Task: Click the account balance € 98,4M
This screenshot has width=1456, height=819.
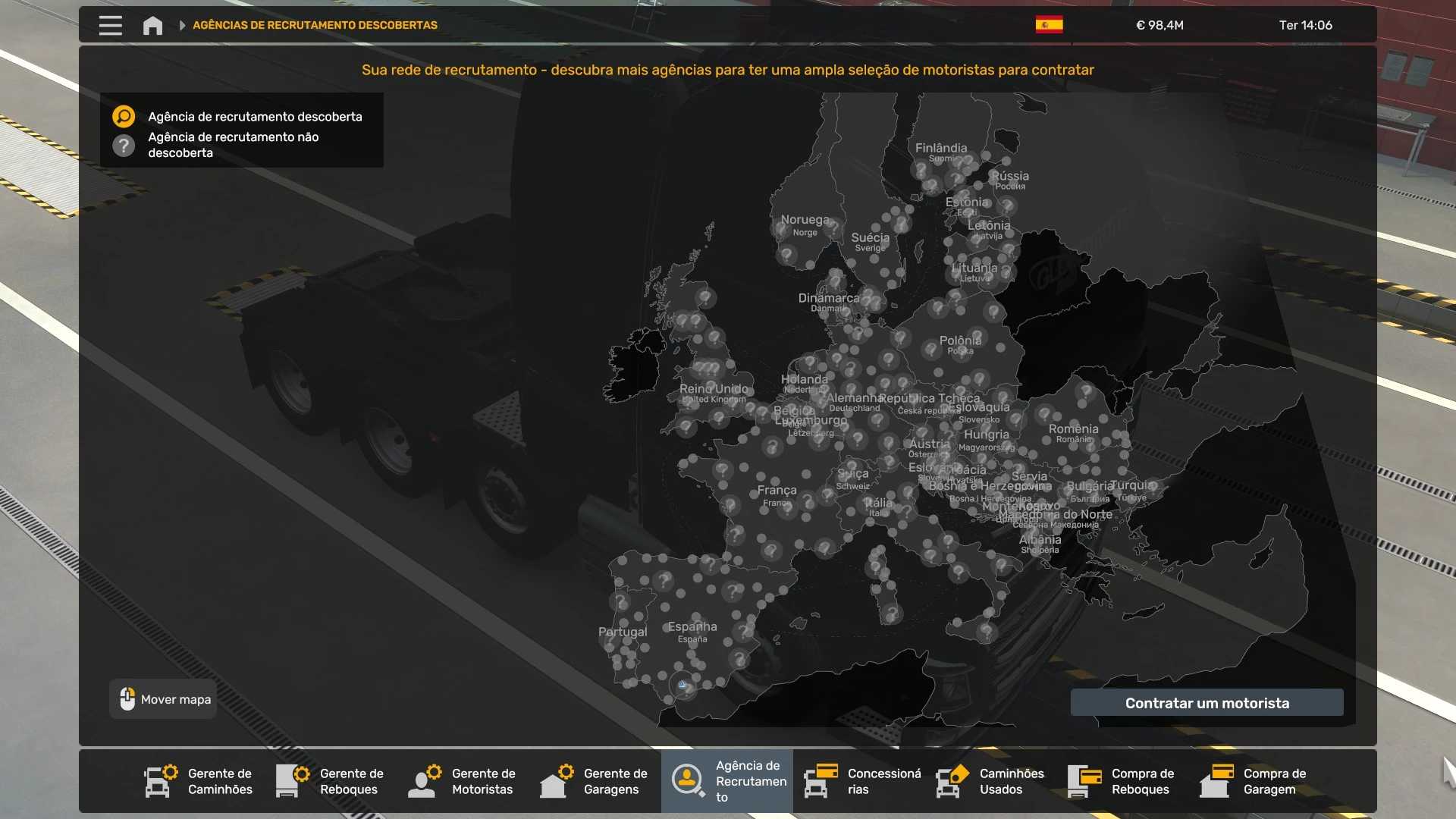Action: click(1159, 25)
